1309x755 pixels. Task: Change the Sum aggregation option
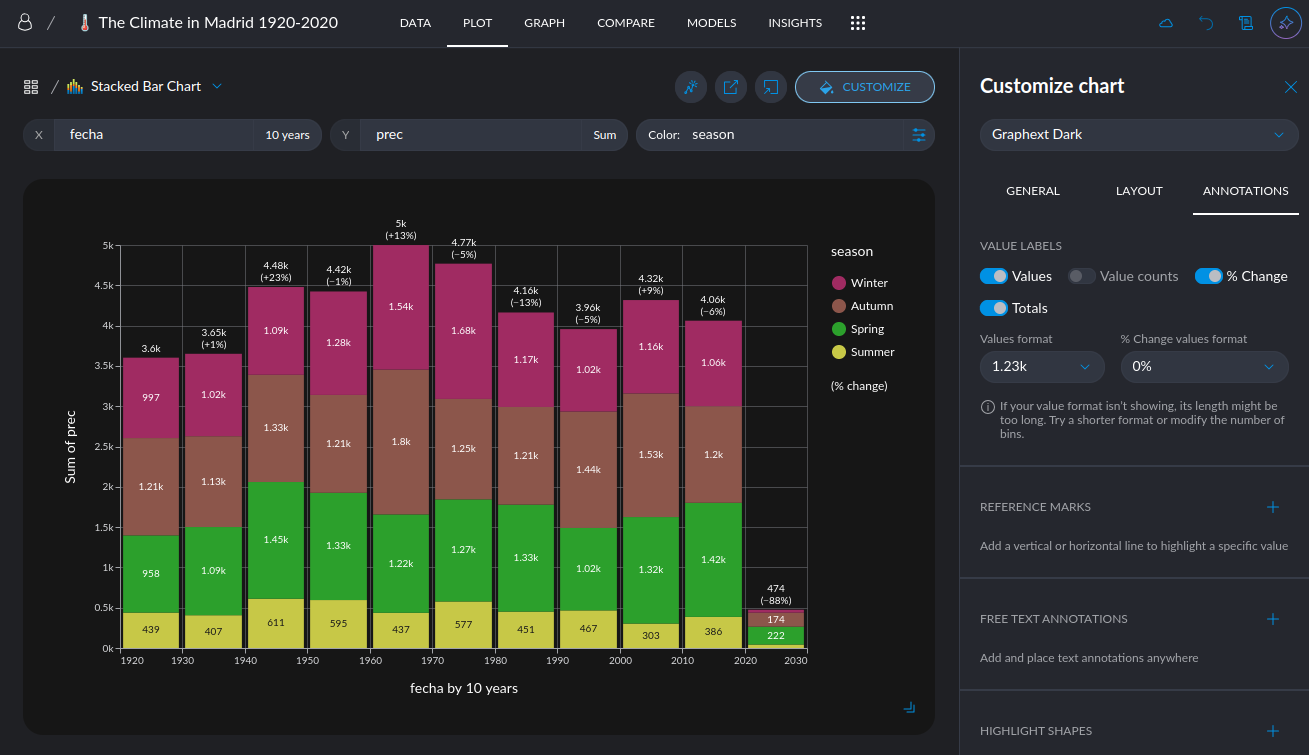604,135
